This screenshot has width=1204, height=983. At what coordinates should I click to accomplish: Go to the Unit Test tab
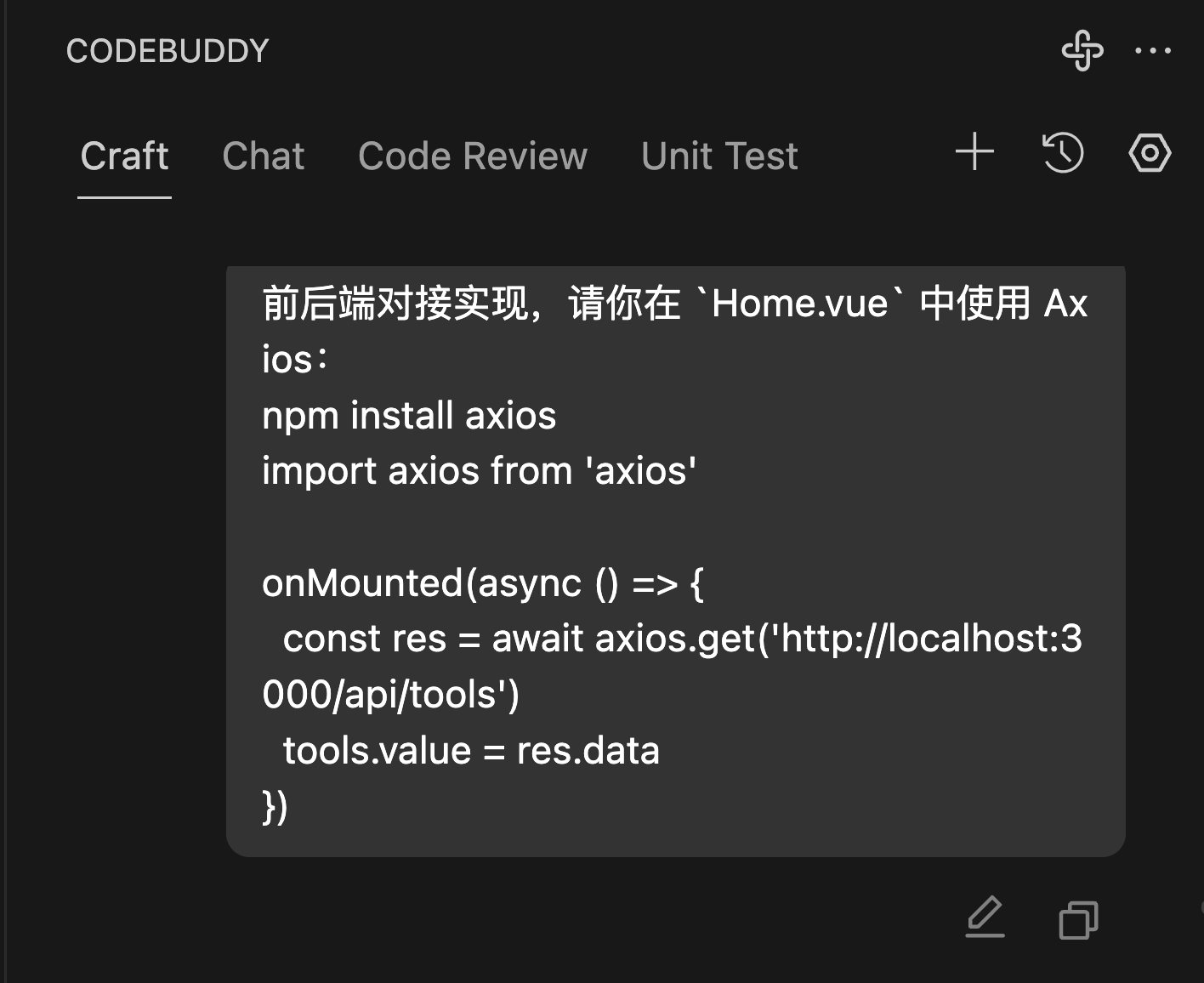pyautogui.click(x=719, y=156)
